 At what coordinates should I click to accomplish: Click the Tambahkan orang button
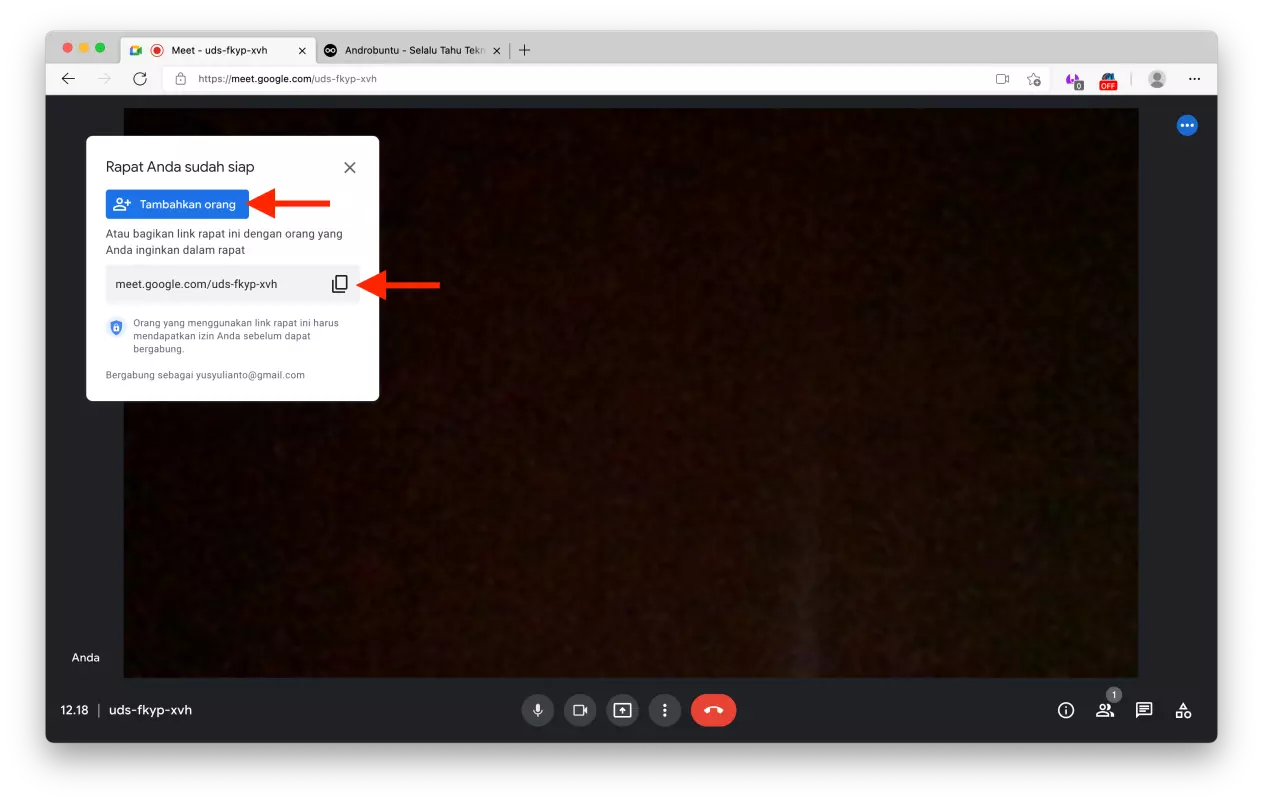177,203
